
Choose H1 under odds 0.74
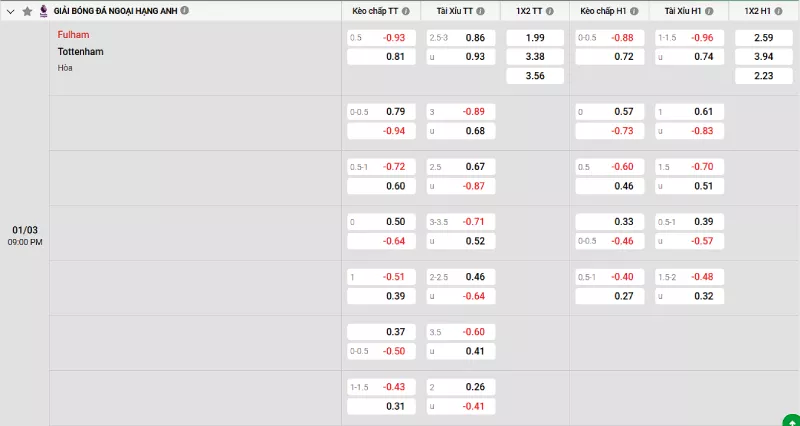[690, 57]
